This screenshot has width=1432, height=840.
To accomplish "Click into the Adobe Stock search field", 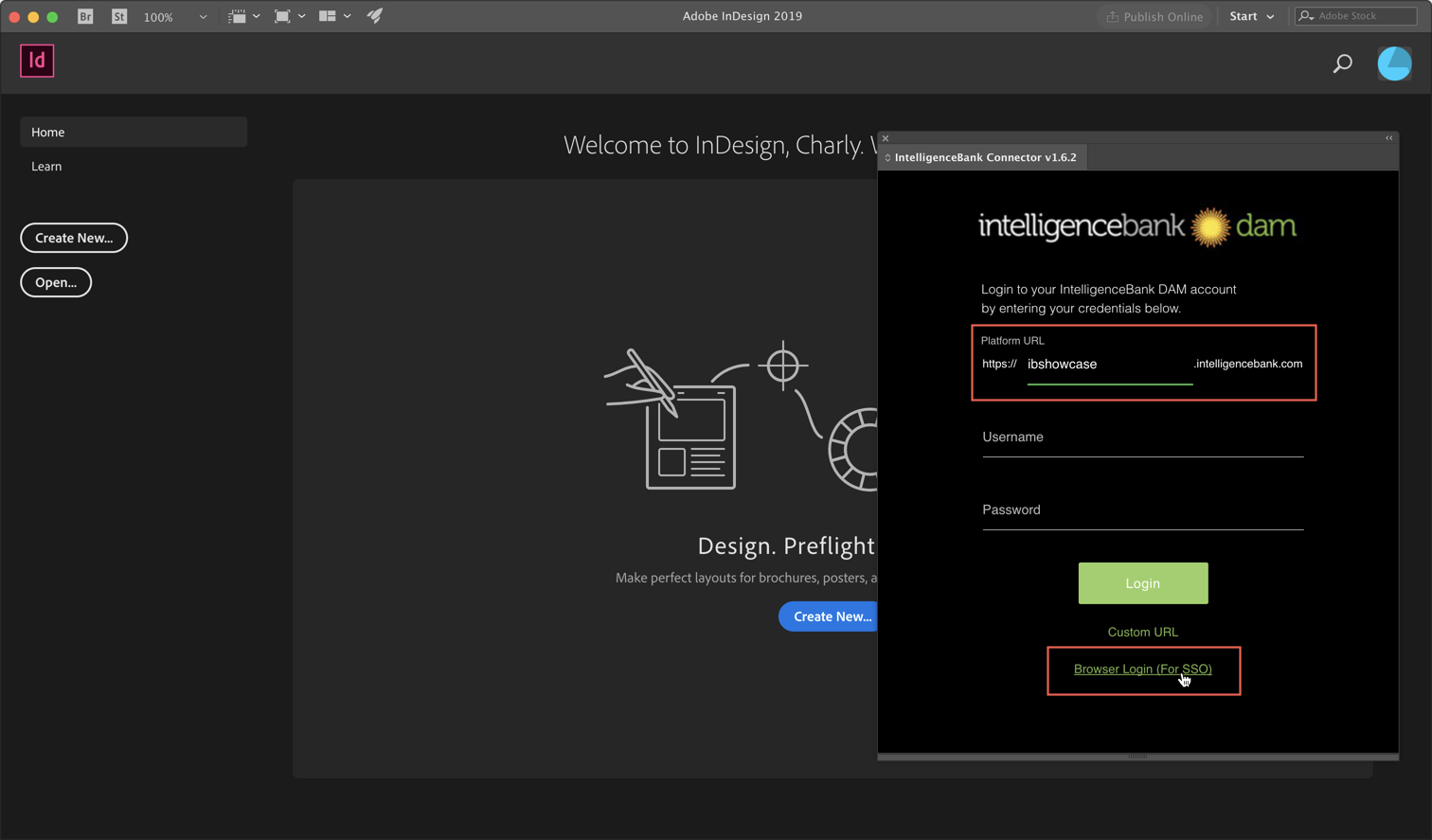I will point(1356,16).
